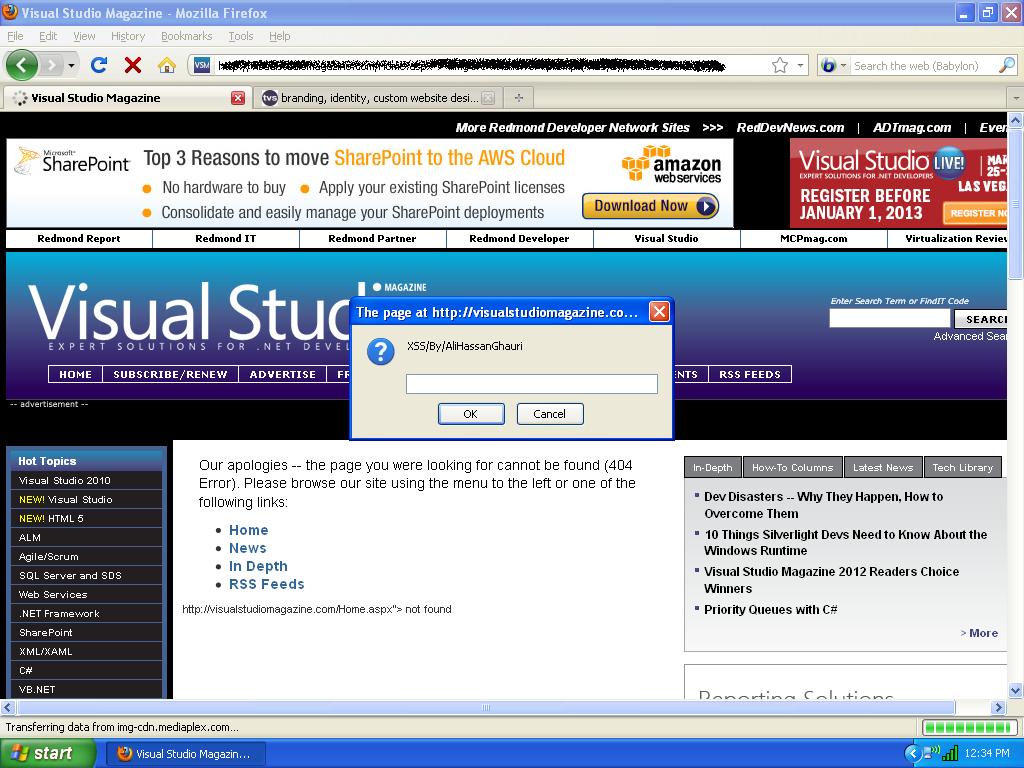This screenshot has height=768, width=1024.
Task: Click the Windows start button
Action: pos(48,753)
